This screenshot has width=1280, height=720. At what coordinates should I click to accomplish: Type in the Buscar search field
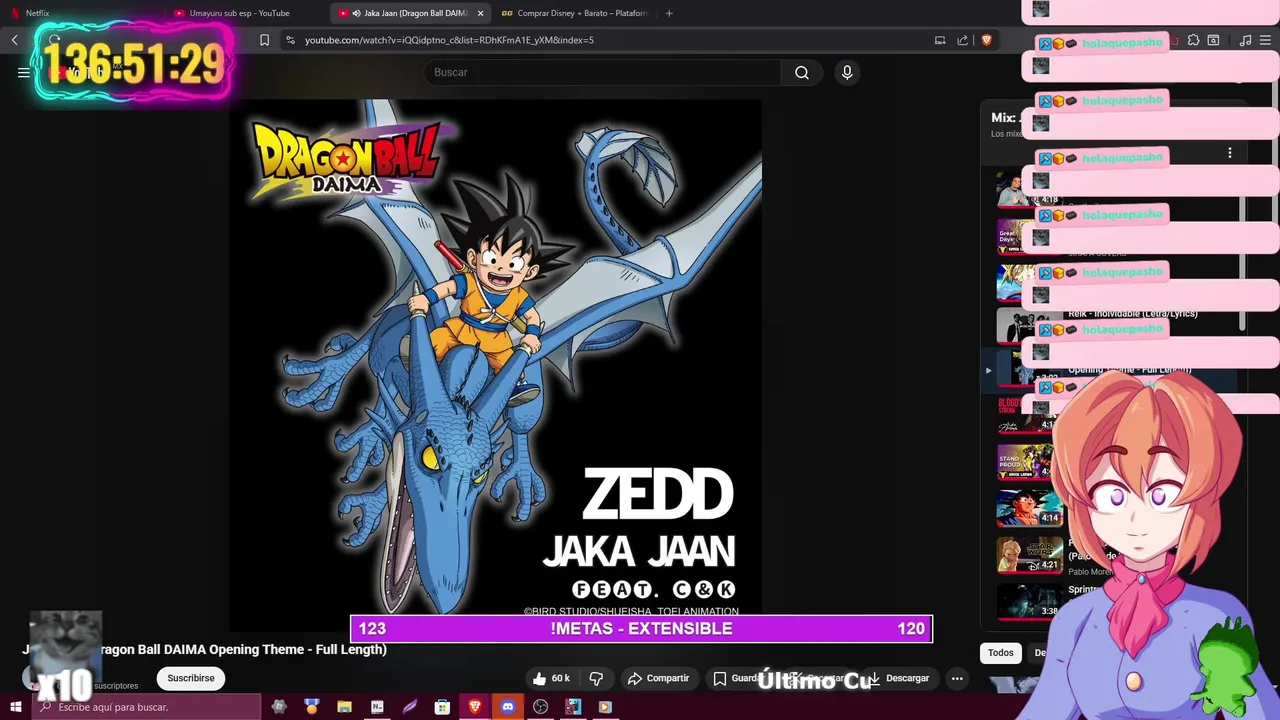[x=603, y=72]
